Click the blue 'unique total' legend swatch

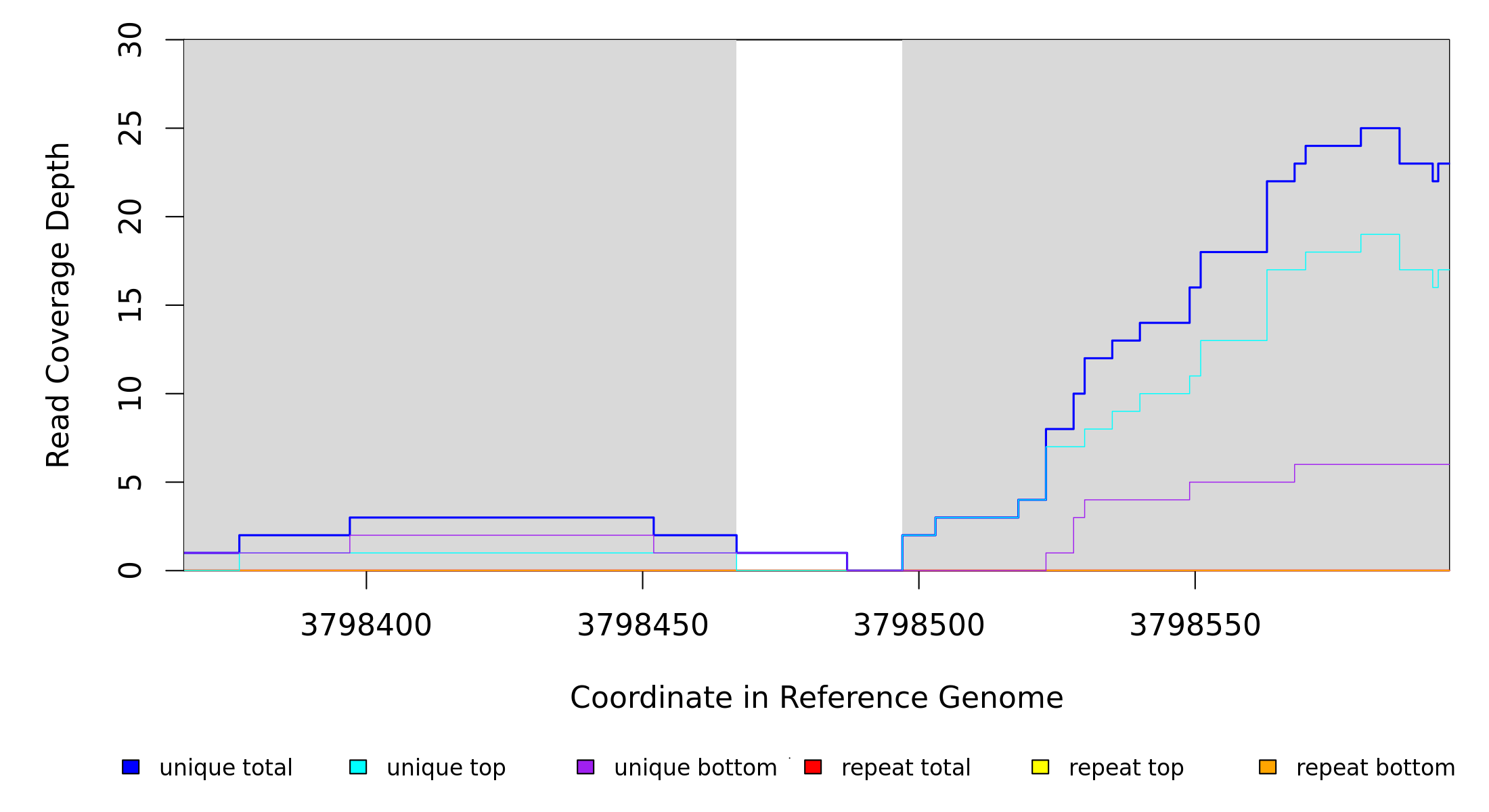pyautogui.click(x=131, y=767)
